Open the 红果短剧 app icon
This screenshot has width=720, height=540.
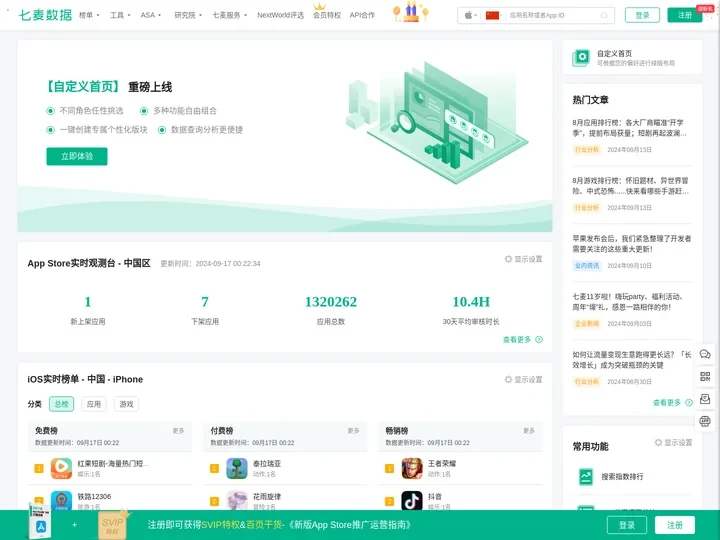61,468
